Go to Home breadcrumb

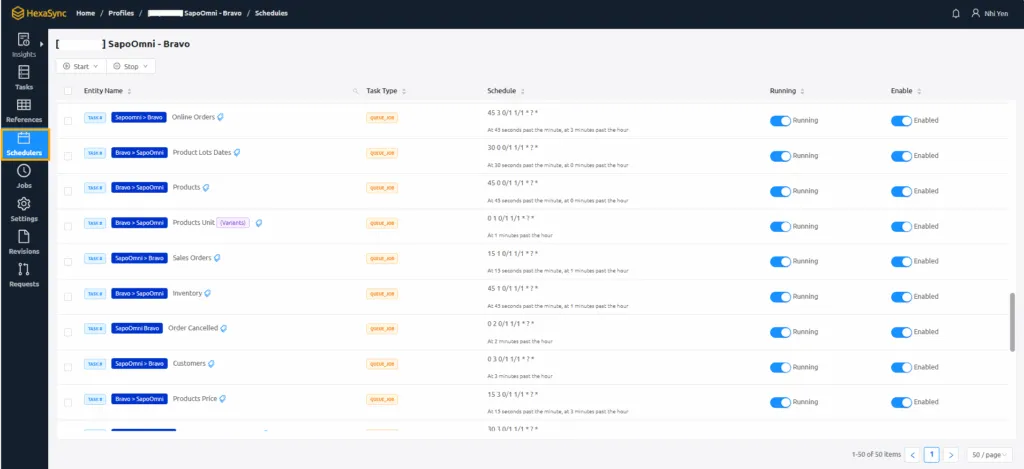pos(86,13)
